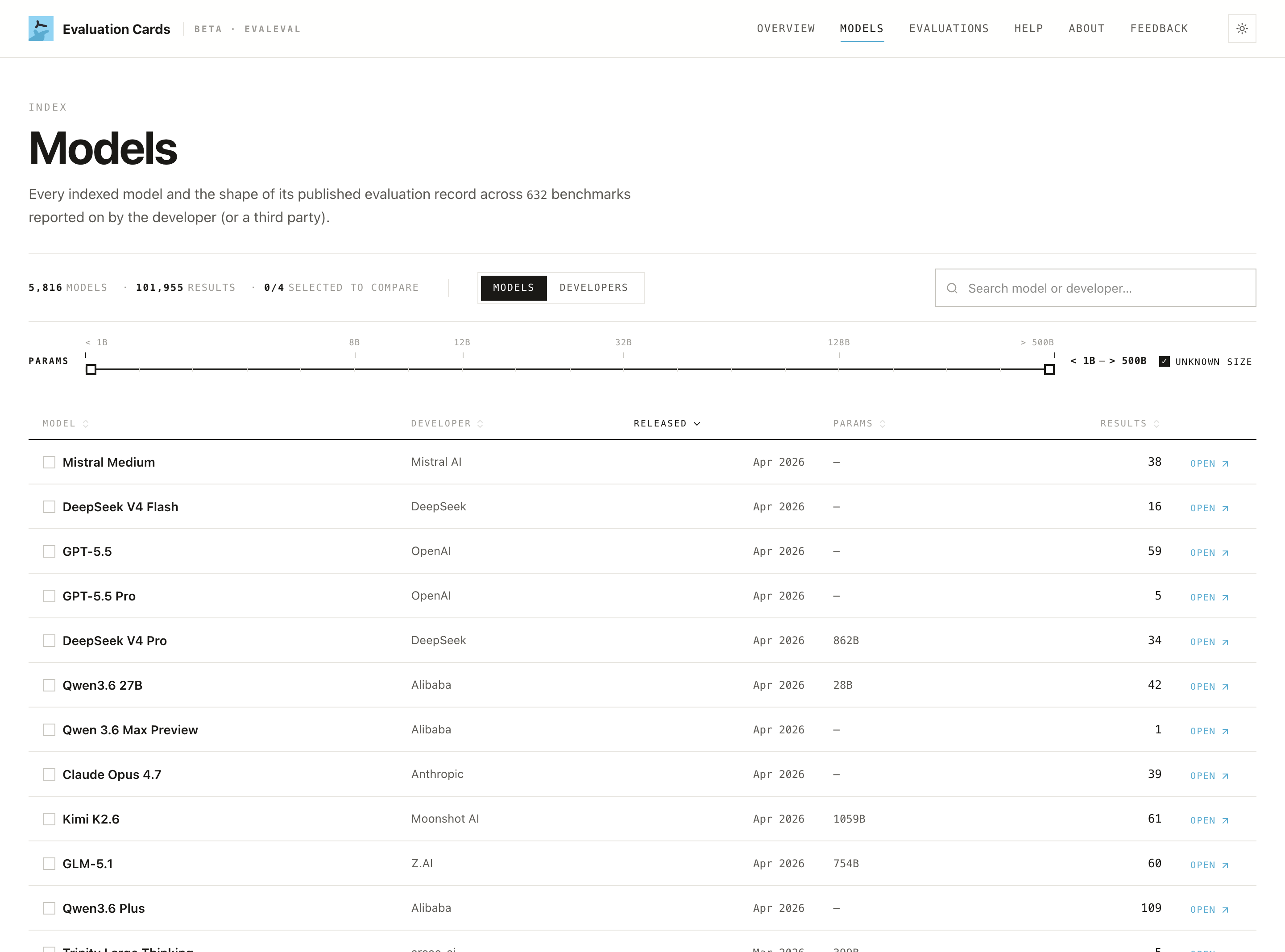Viewport: 1285px width, 952px height.
Task: Tick the Claude Opus 4.7 checkbox
Action: coord(49,774)
